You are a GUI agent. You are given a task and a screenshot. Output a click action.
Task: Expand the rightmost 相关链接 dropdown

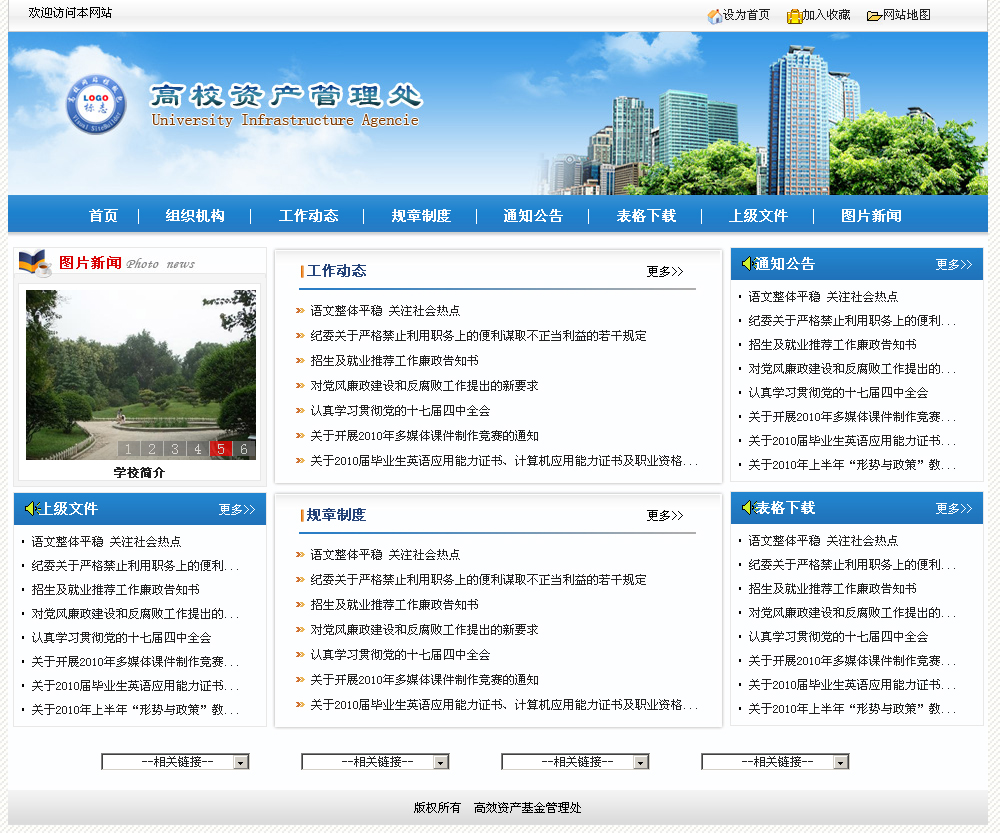841,762
